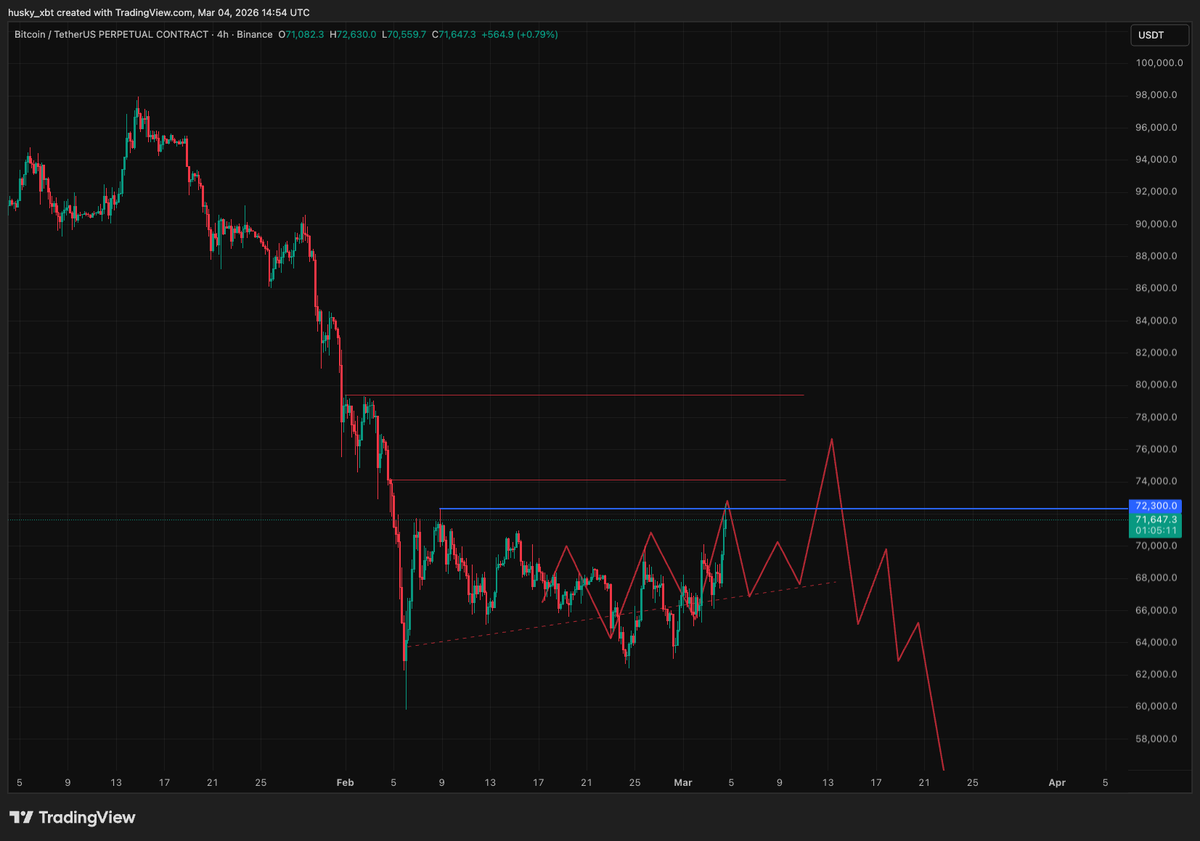Click the blue 72,300.0 price label

1155,506
